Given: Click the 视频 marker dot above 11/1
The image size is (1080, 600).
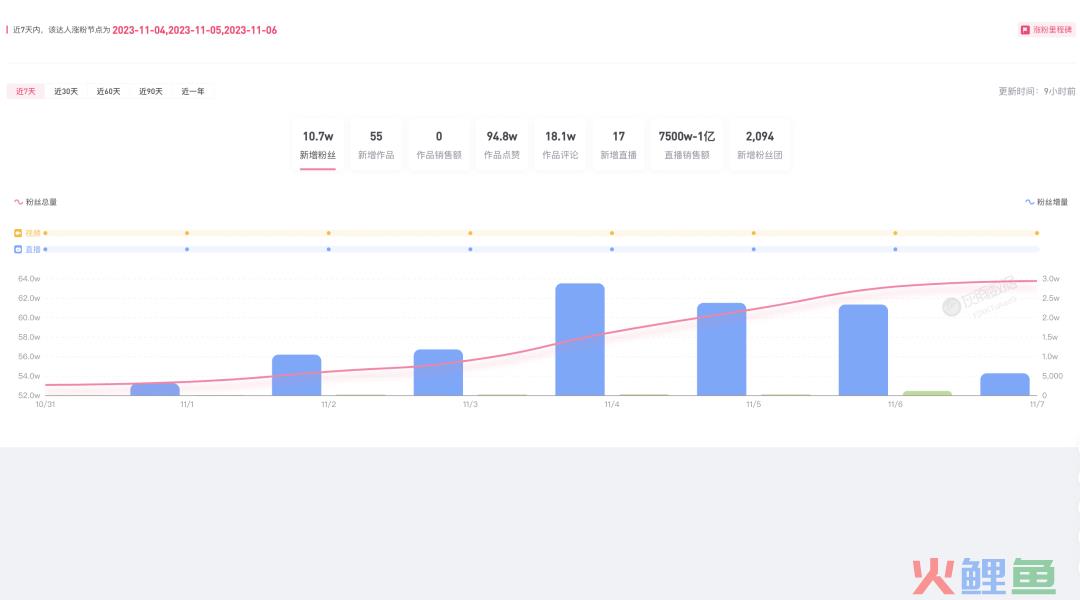Looking at the screenshot, I should (187, 233).
